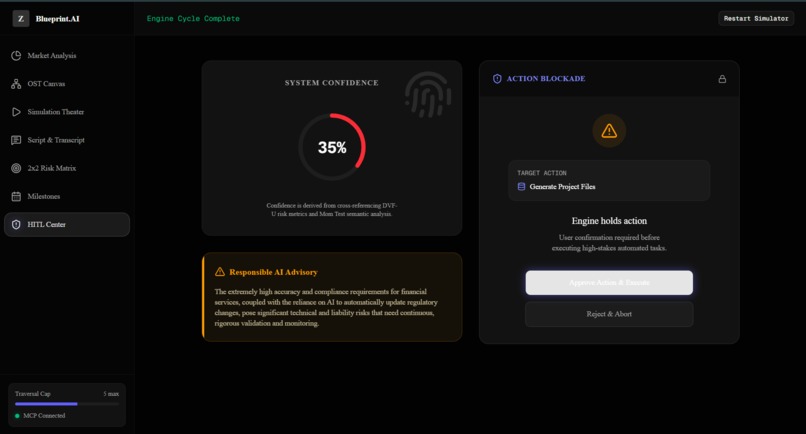
Task: Click Reject & Abort button
Action: click(x=609, y=314)
